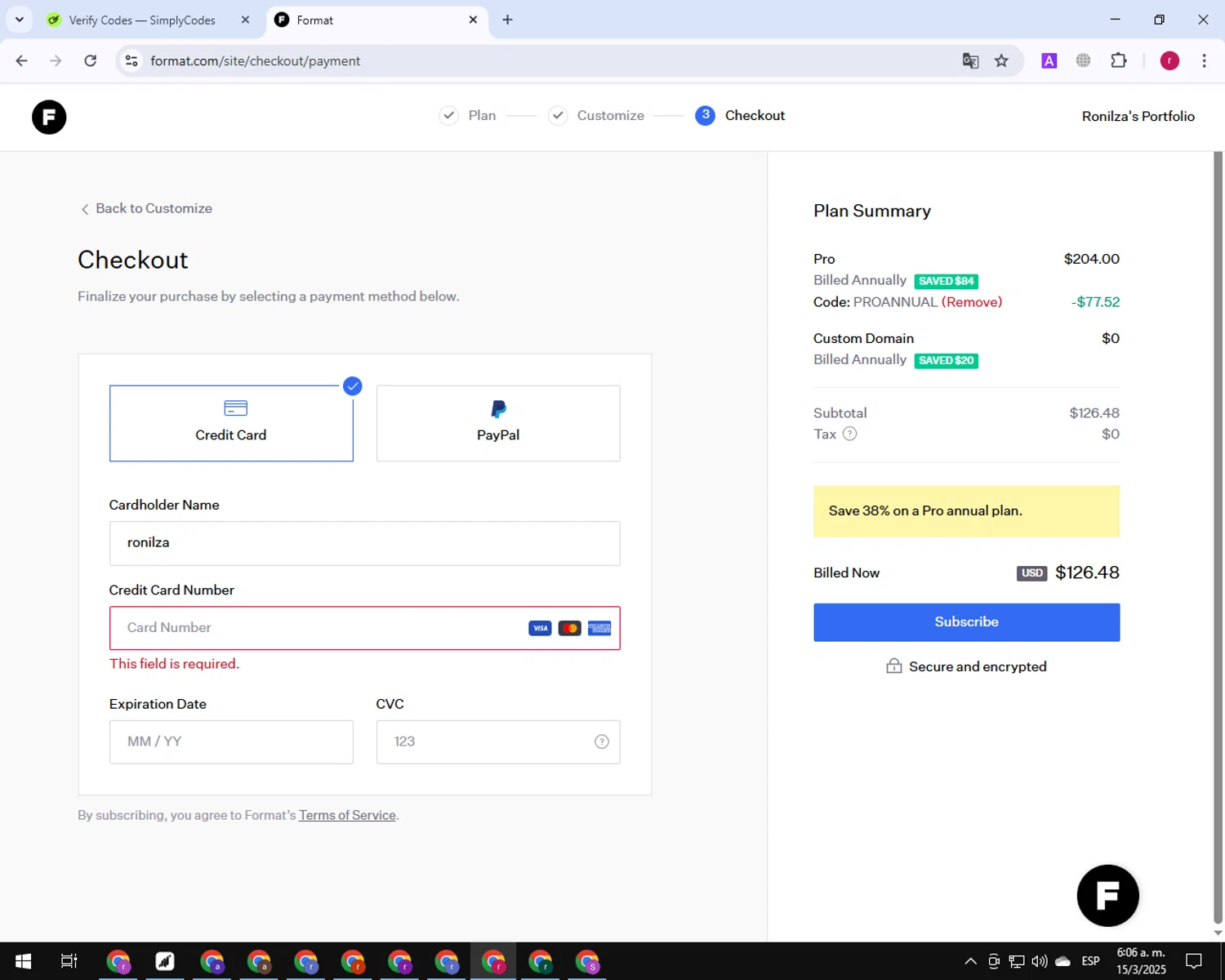Open Task View on the taskbar
The height and width of the screenshot is (980, 1225).
click(69, 961)
